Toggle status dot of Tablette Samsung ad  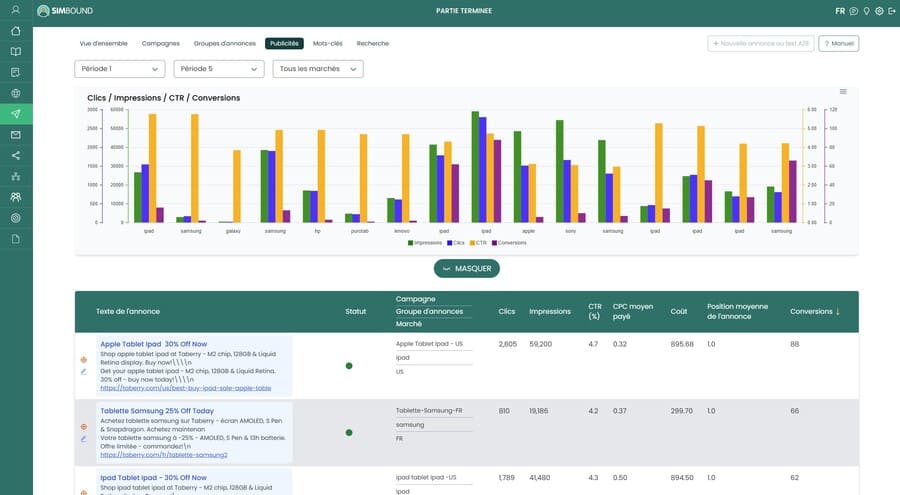pos(349,432)
